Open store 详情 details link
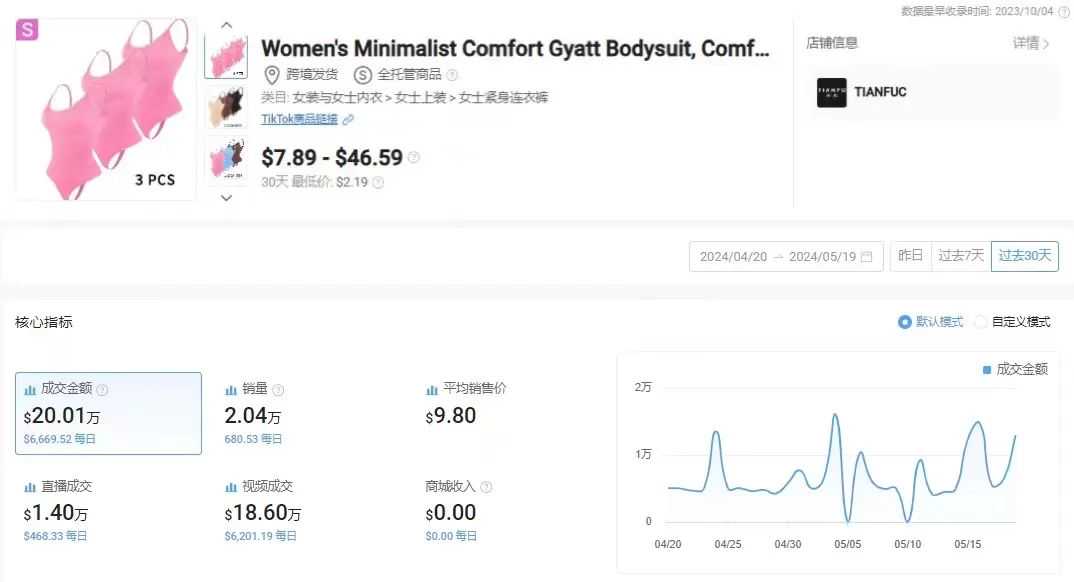The image size is (1074, 582). pos(1031,43)
